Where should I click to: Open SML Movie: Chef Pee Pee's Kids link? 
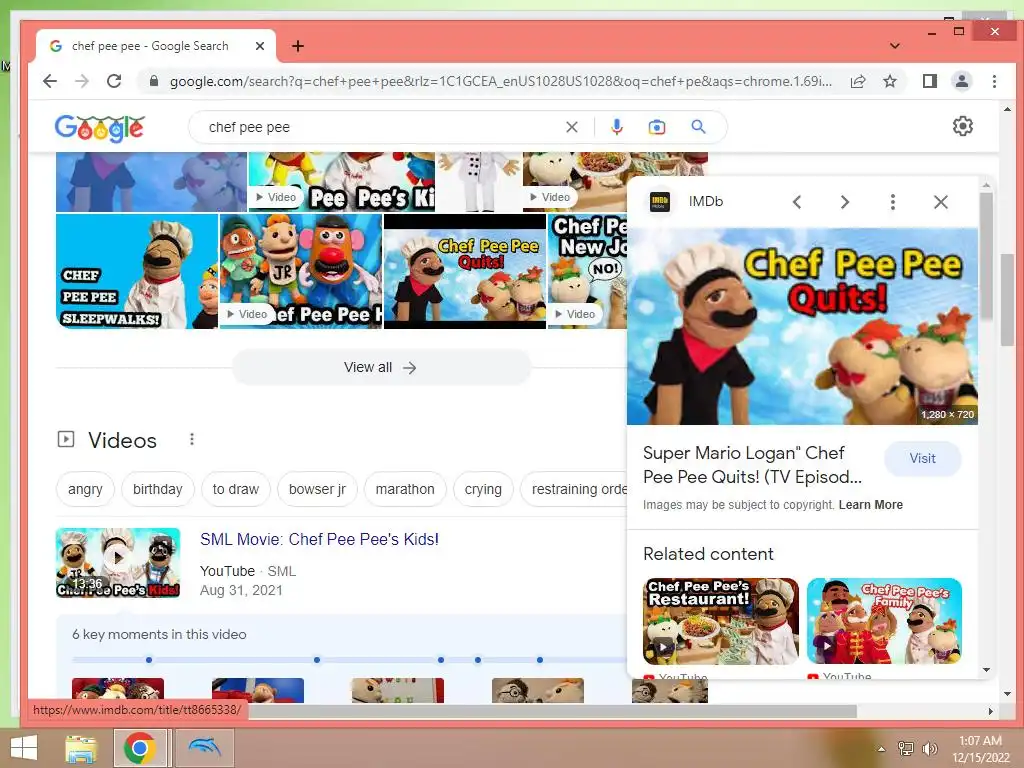tap(319, 539)
